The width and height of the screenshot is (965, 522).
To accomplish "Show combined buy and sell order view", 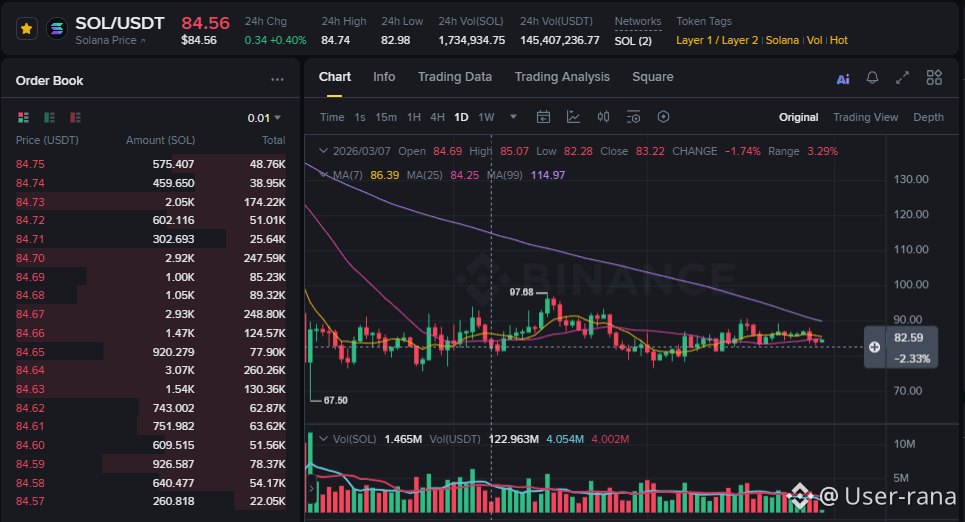I will [23, 117].
